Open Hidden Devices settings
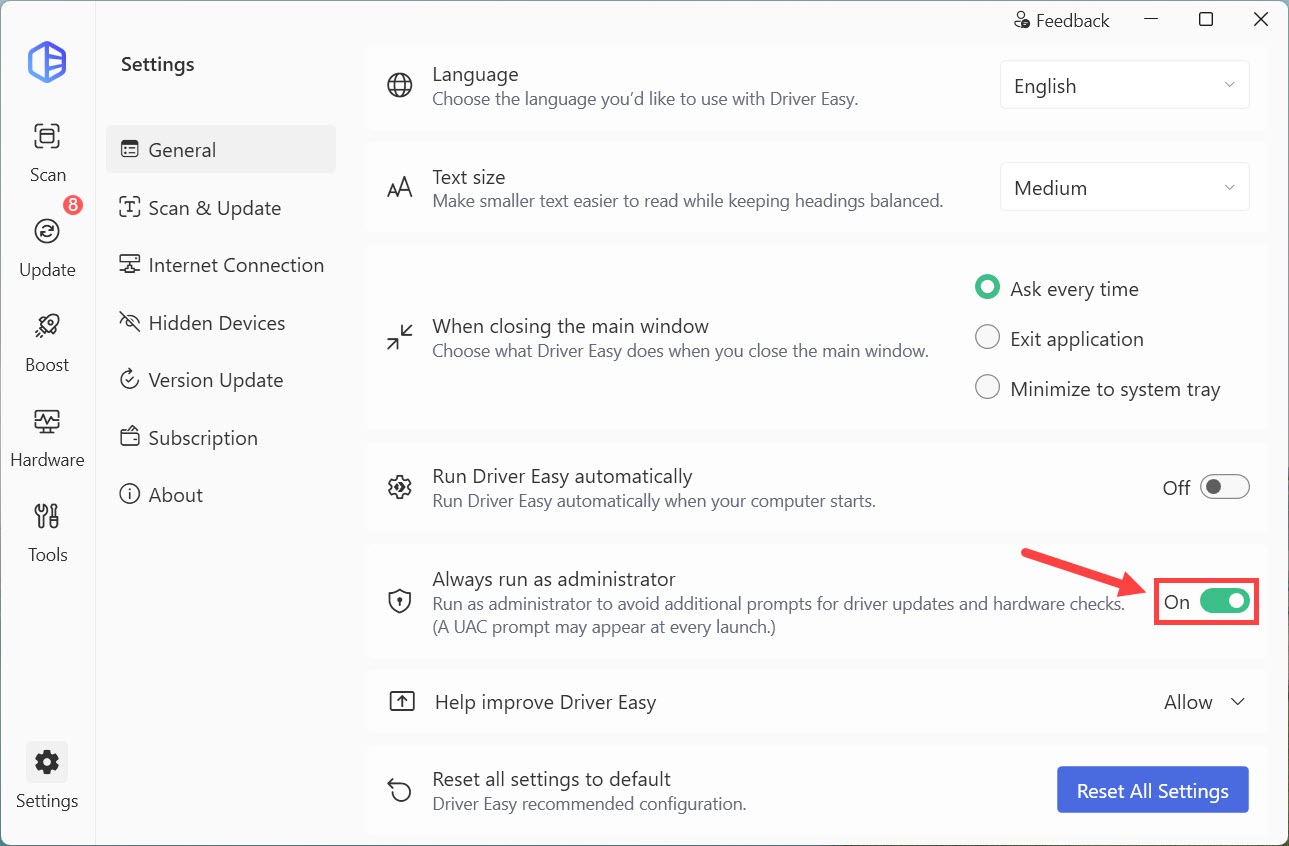Image resolution: width=1289 pixels, height=846 pixels. pyautogui.click(x=221, y=323)
